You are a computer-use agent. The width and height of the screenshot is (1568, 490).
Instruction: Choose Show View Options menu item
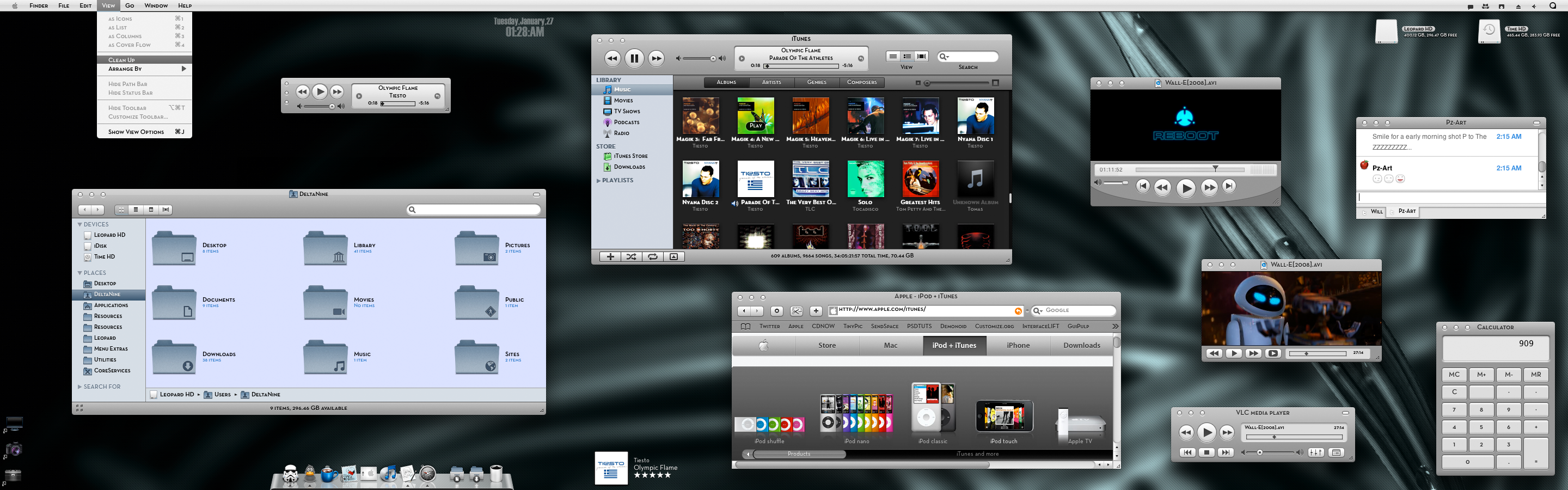click(144, 131)
